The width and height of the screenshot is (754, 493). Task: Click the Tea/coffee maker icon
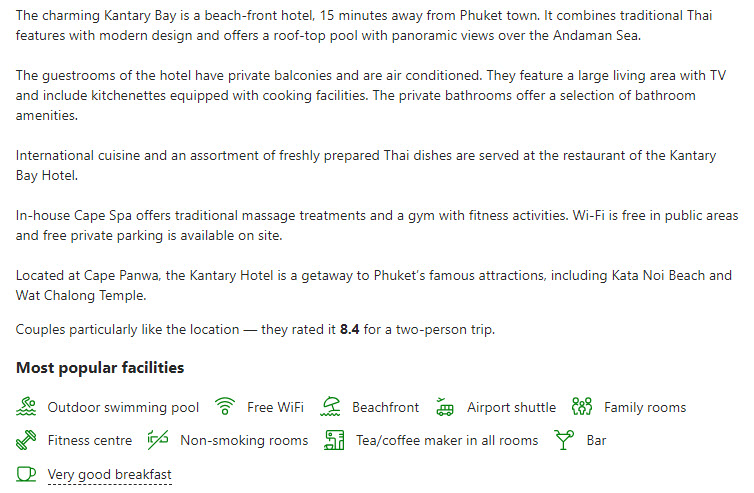(x=334, y=440)
